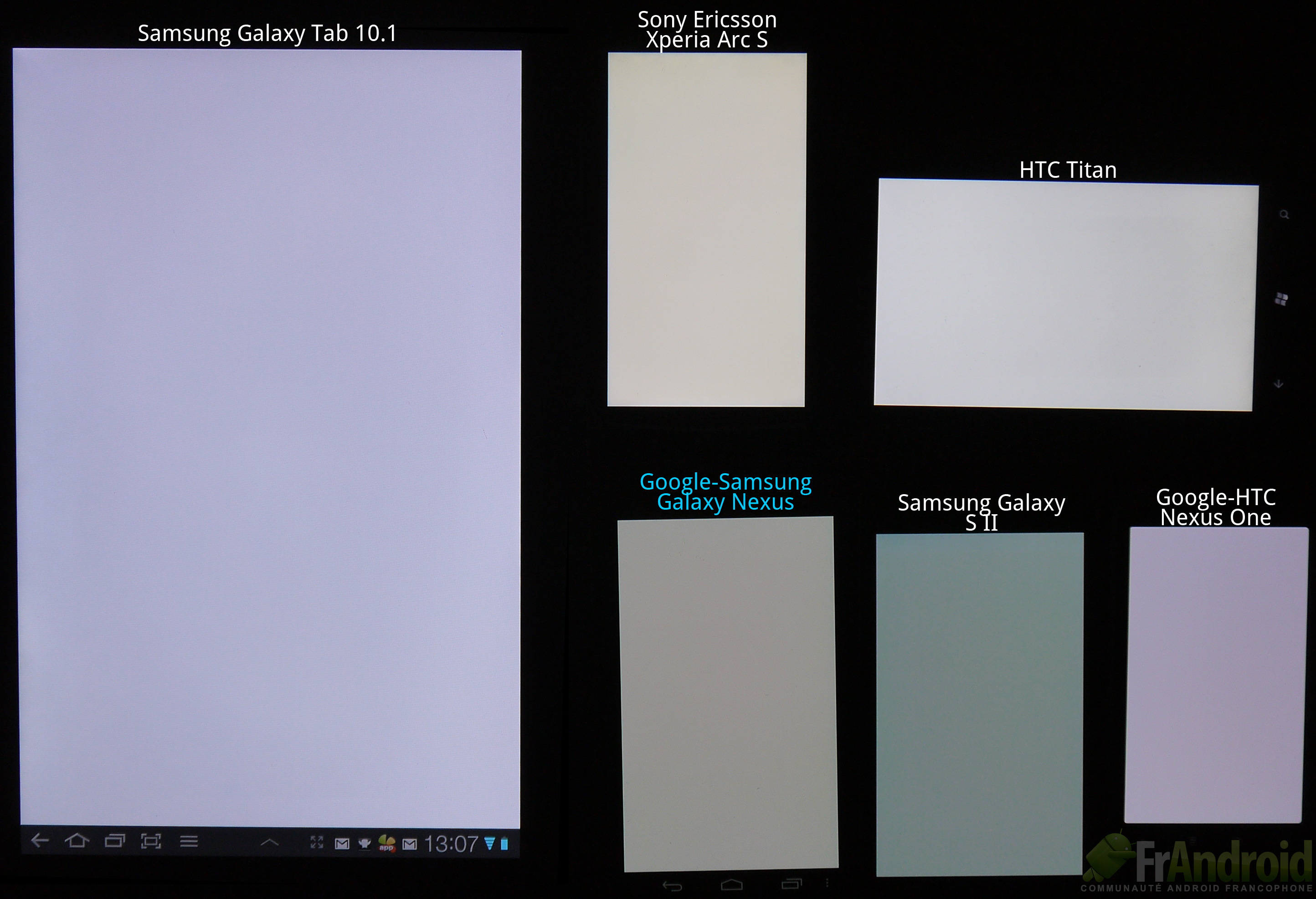The height and width of the screenshot is (899, 1316).
Task: Open the colorful 'app' notification icon
Action: click(387, 843)
